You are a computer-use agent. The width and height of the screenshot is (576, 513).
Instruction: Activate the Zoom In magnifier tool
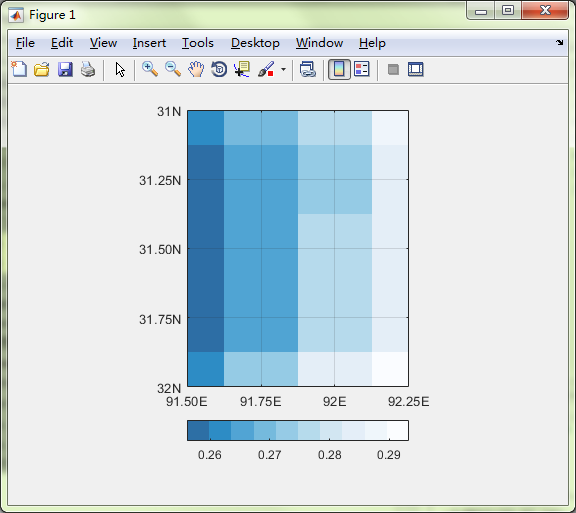coord(150,69)
